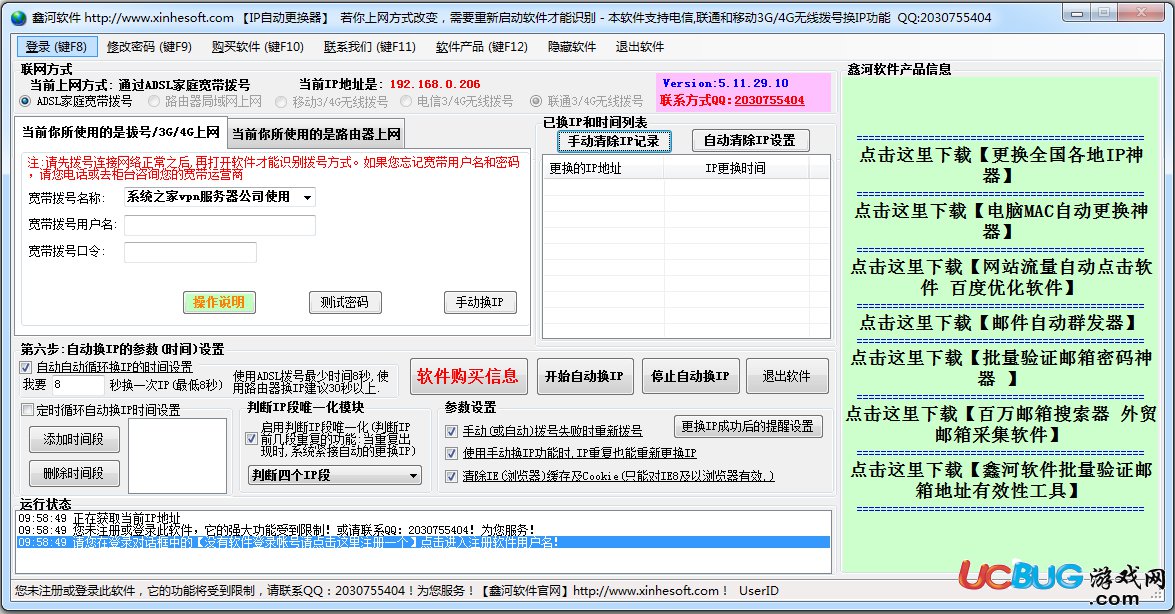Click 删除时间段 button
Viewport: 1175px width, 614px height.
click(x=74, y=474)
